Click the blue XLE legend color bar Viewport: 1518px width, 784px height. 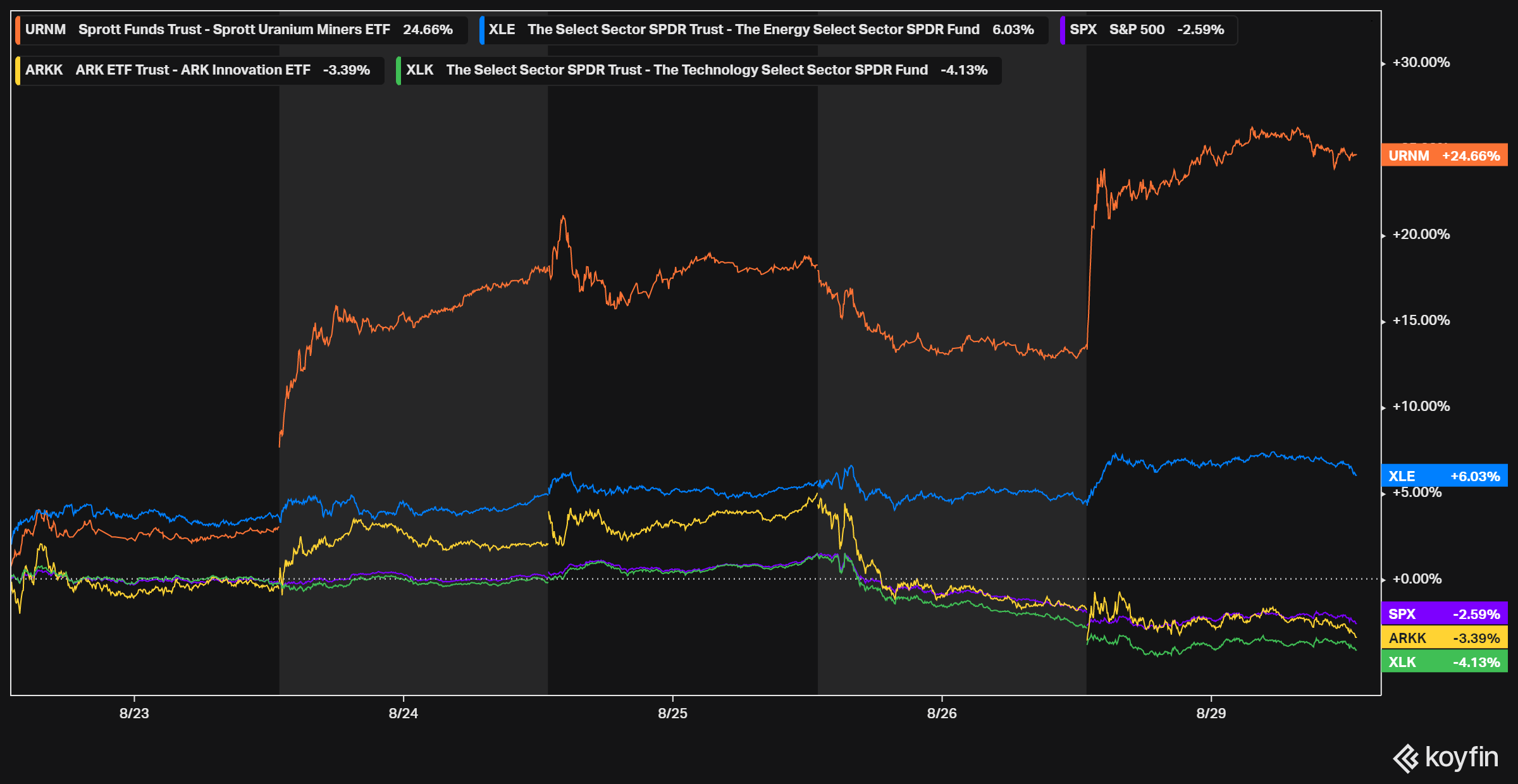482,30
